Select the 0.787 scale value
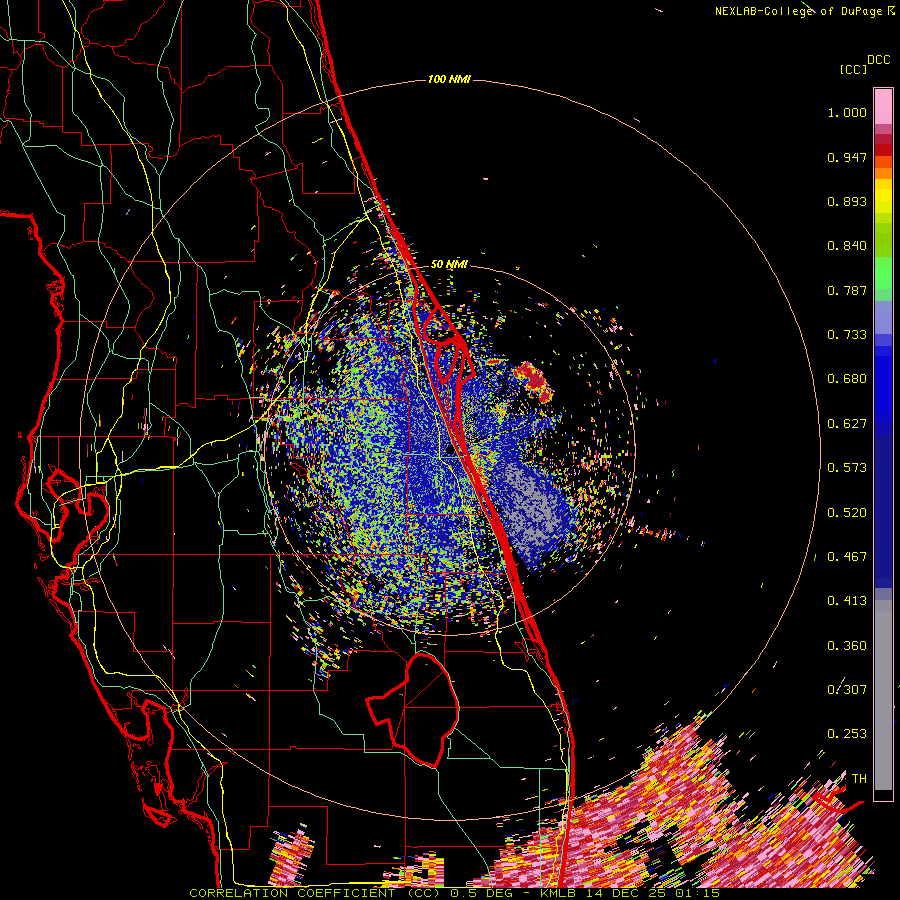The width and height of the screenshot is (900, 900). 847,290
